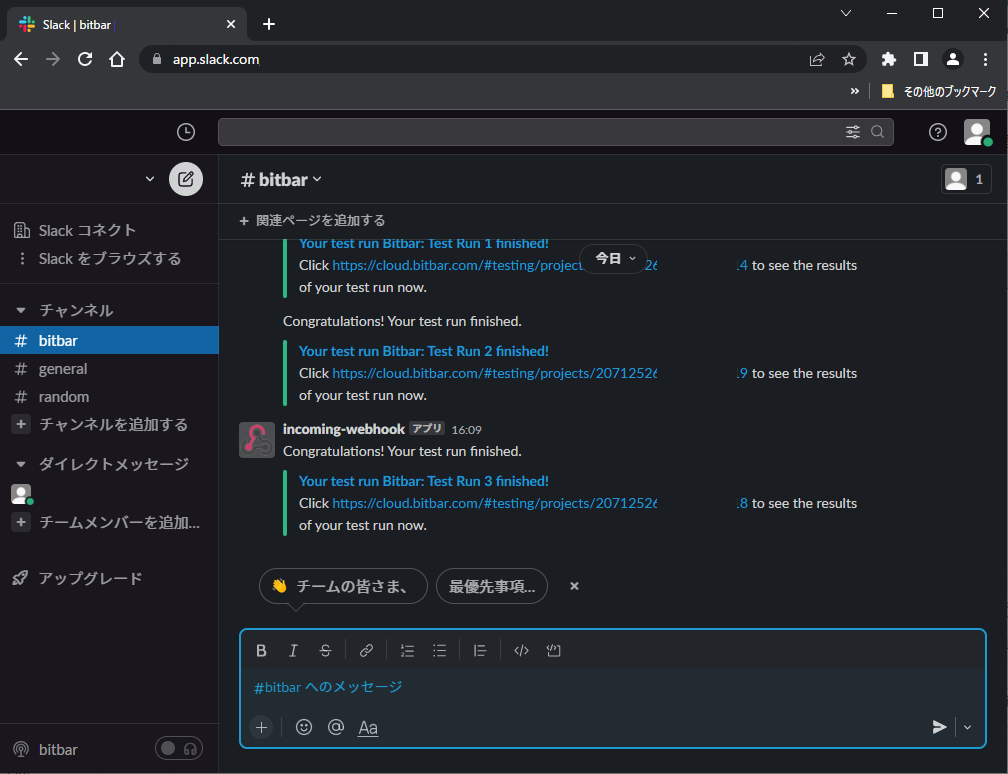This screenshot has width=1008, height=774.
Task: Click the チームの皆さま suggestion chip
Action: 343,586
